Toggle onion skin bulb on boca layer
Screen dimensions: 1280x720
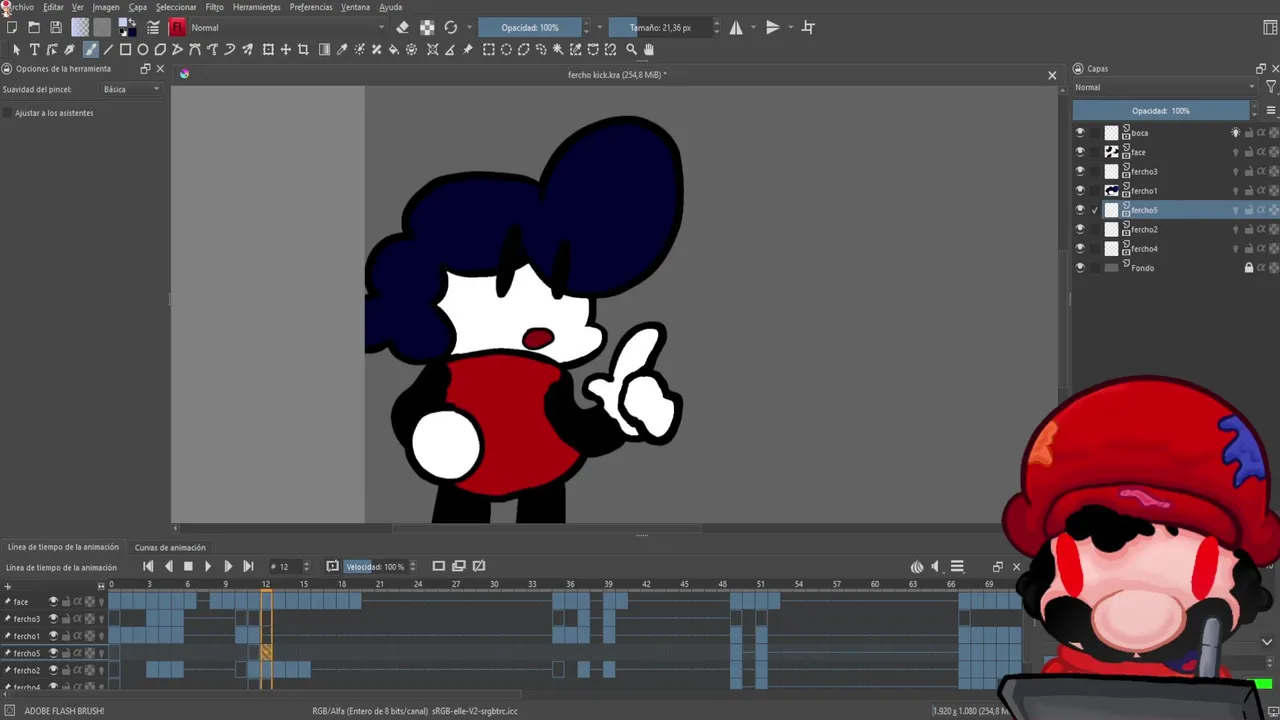(x=1235, y=132)
